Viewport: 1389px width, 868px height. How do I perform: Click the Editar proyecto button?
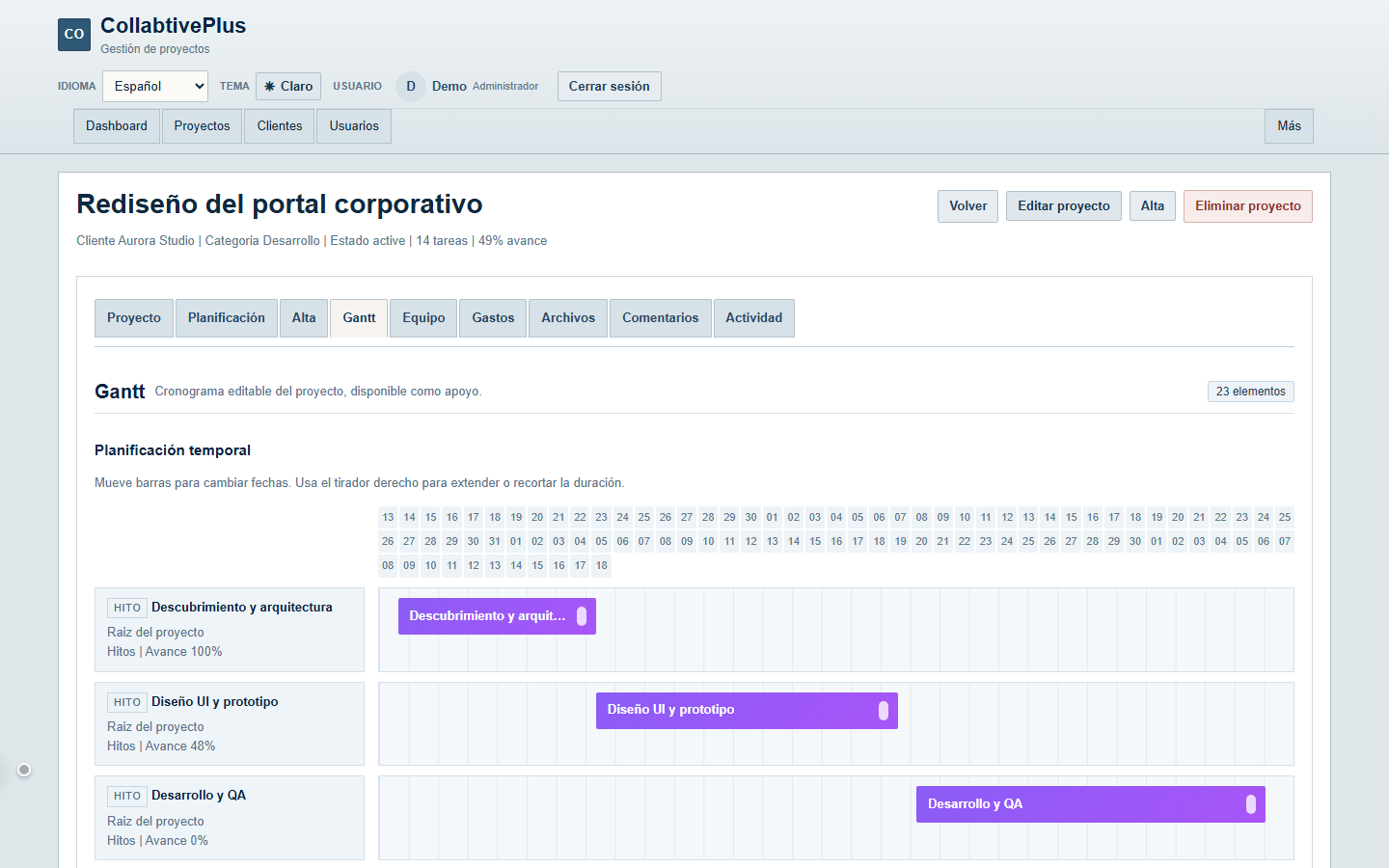[1064, 206]
